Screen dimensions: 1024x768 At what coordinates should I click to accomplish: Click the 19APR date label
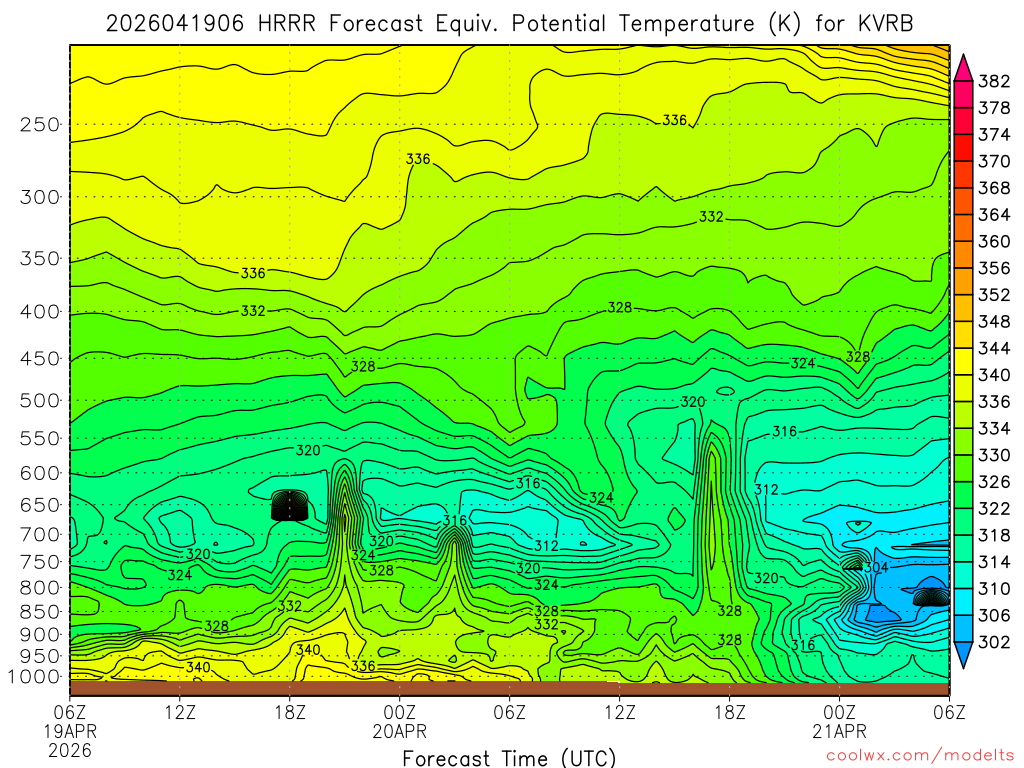(70, 731)
